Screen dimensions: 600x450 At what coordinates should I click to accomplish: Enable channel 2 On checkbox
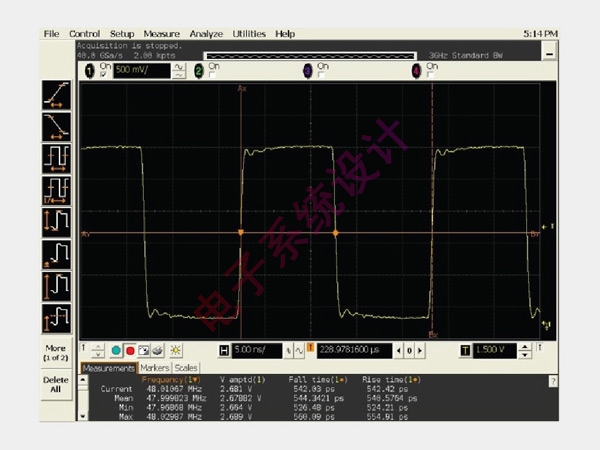click(212, 74)
